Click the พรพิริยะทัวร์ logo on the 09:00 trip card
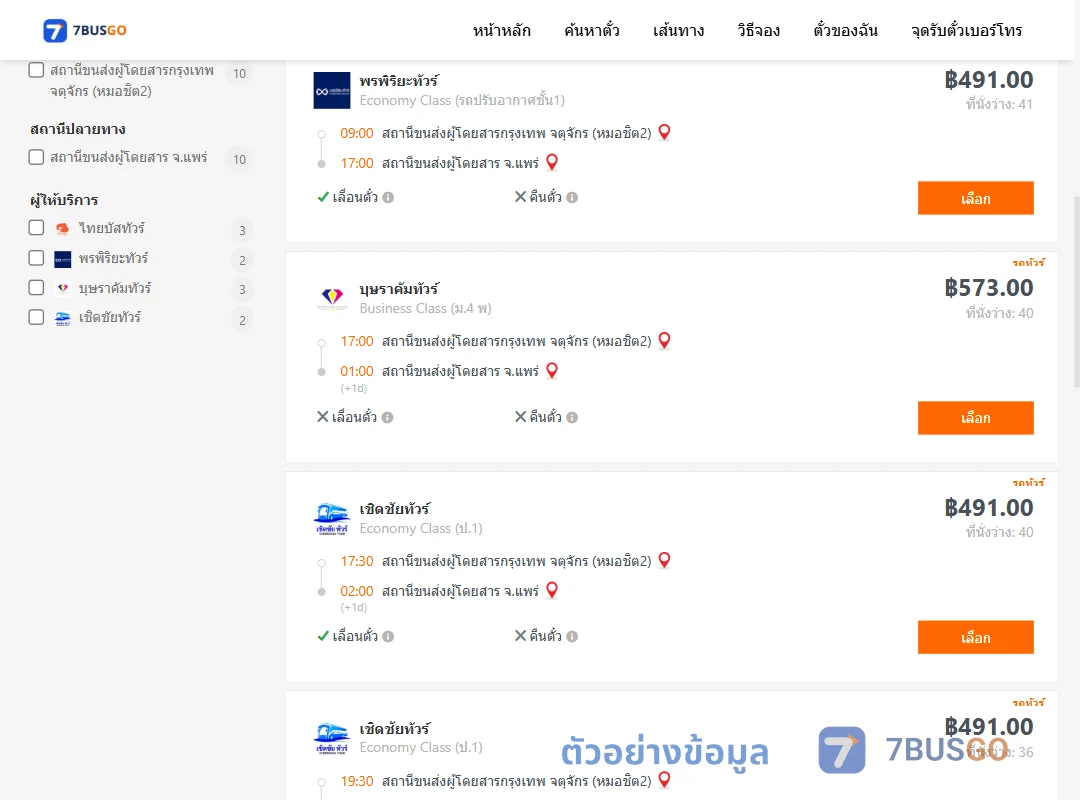The height and width of the screenshot is (800, 1080). pos(332,90)
